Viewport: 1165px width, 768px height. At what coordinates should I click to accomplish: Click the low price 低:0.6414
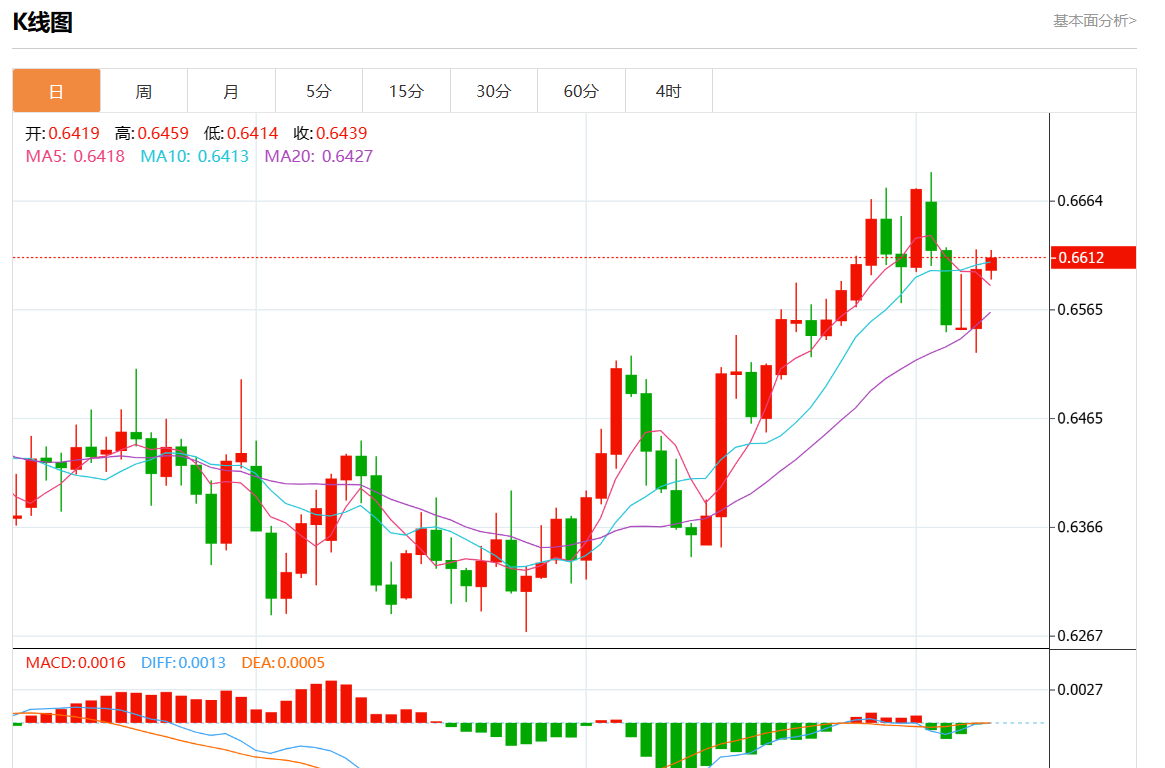pos(241,134)
